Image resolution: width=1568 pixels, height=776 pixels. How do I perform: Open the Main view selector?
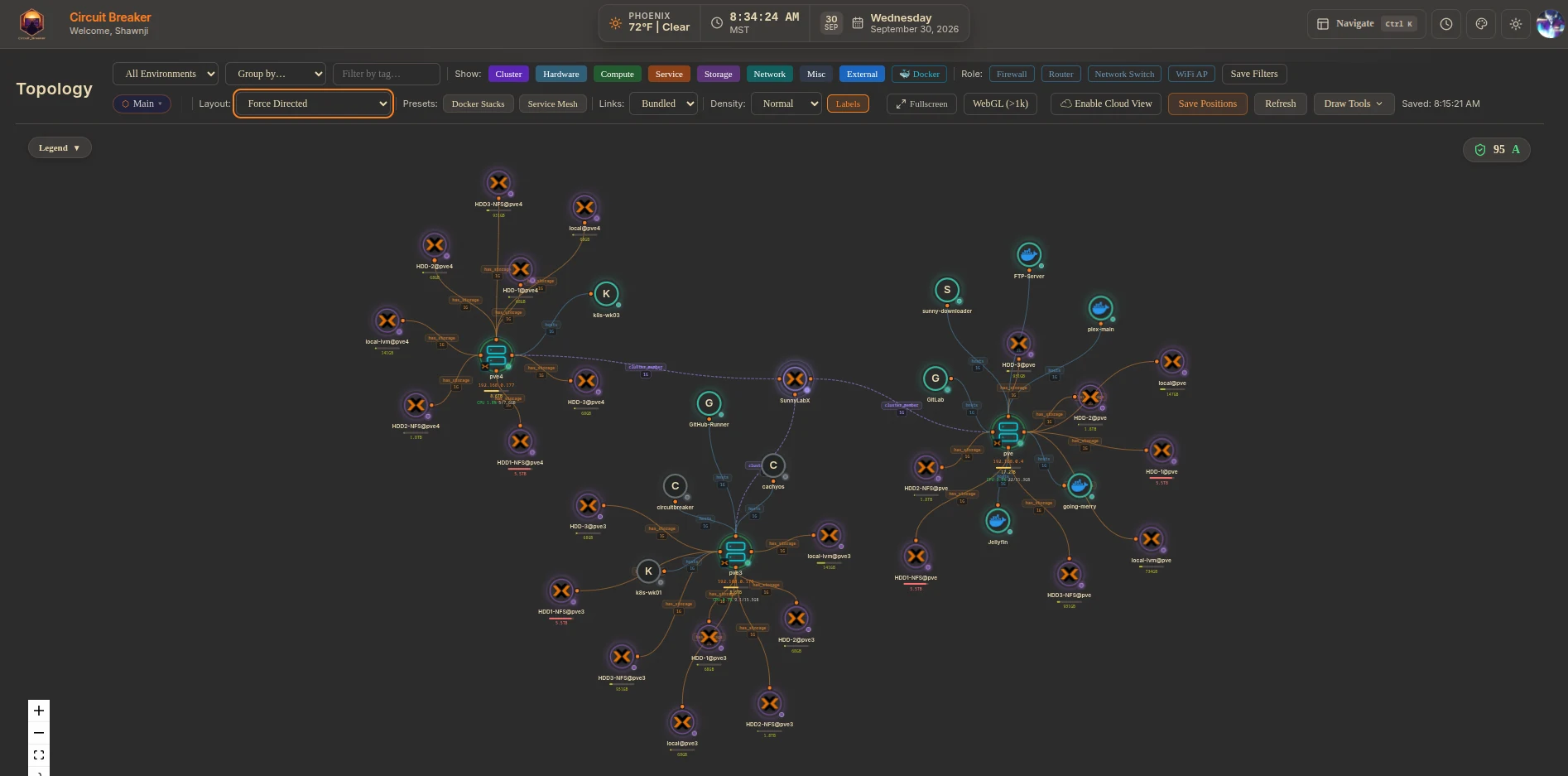point(142,104)
